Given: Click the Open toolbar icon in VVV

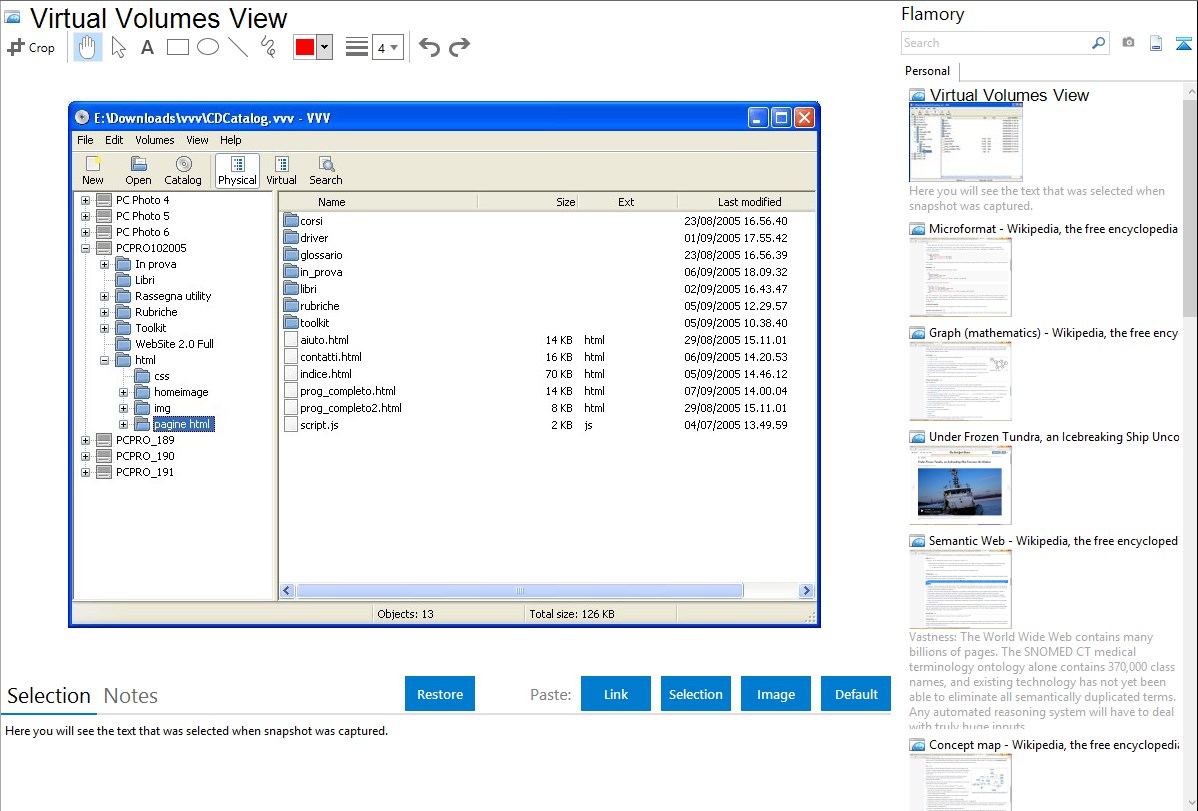Looking at the screenshot, I should pos(138,170).
